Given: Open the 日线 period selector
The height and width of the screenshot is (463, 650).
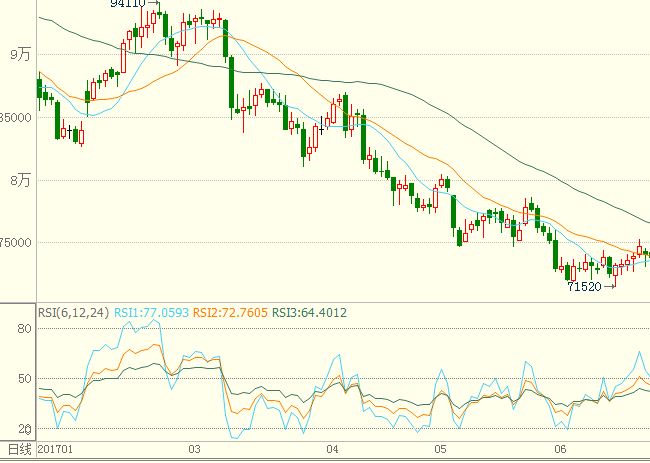Looking at the screenshot, I should 18,451.
